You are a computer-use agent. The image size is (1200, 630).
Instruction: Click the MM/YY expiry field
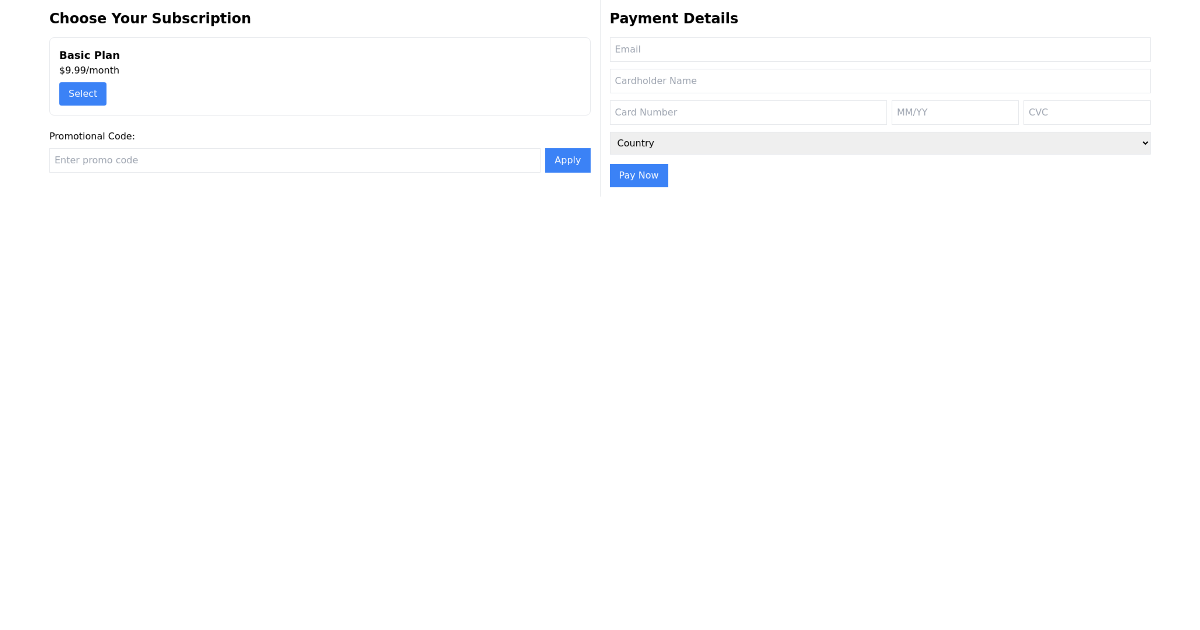point(954,112)
